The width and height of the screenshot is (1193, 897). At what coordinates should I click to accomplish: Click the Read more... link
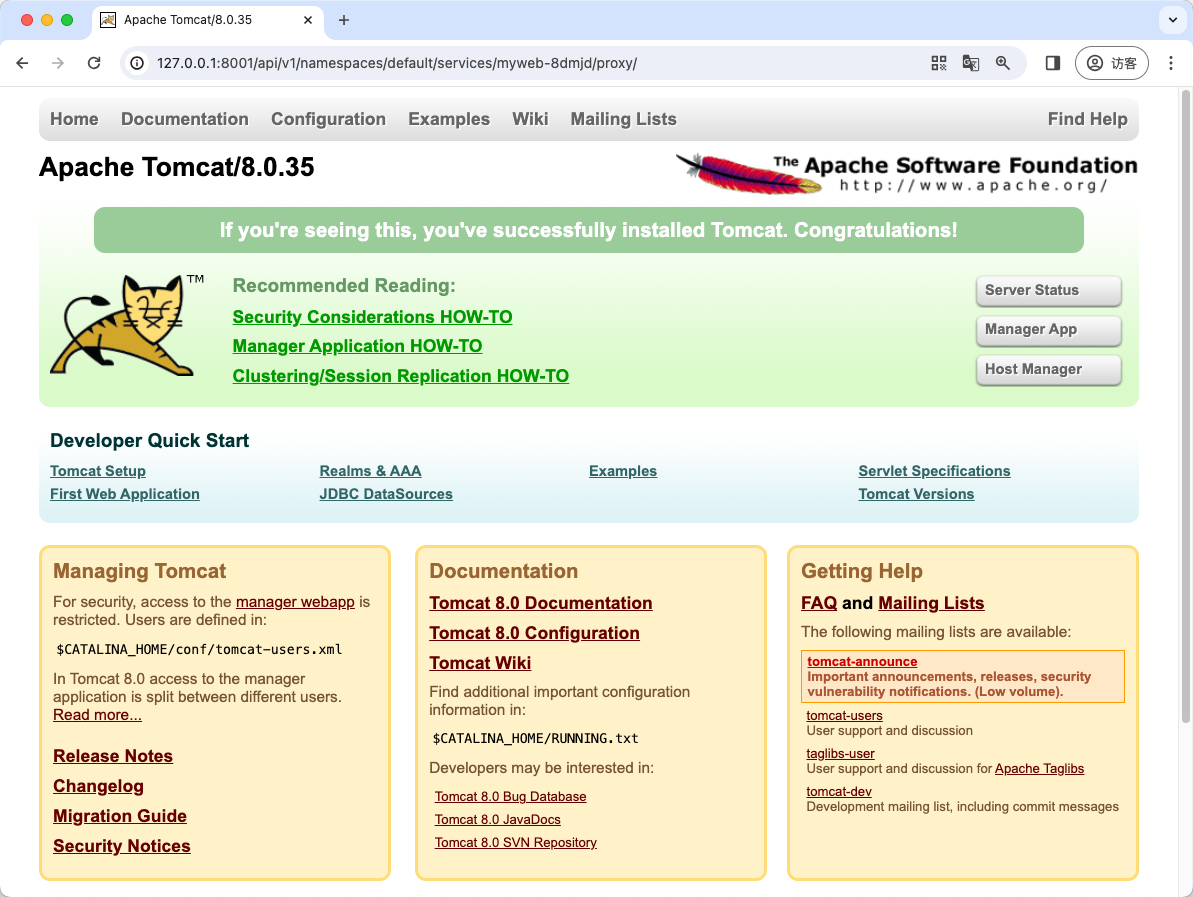(x=97, y=714)
